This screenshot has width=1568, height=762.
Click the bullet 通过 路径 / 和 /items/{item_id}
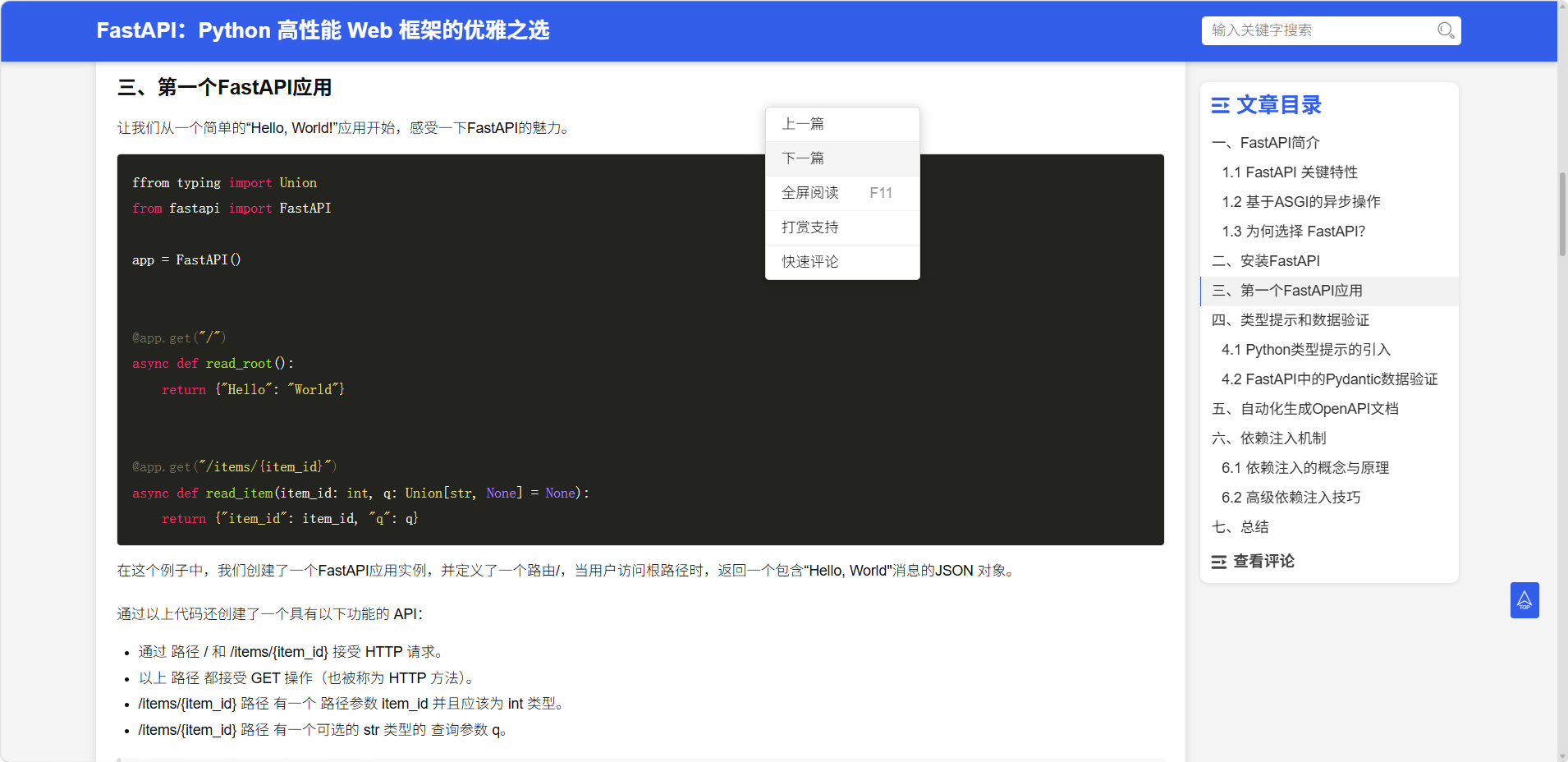click(x=293, y=652)
